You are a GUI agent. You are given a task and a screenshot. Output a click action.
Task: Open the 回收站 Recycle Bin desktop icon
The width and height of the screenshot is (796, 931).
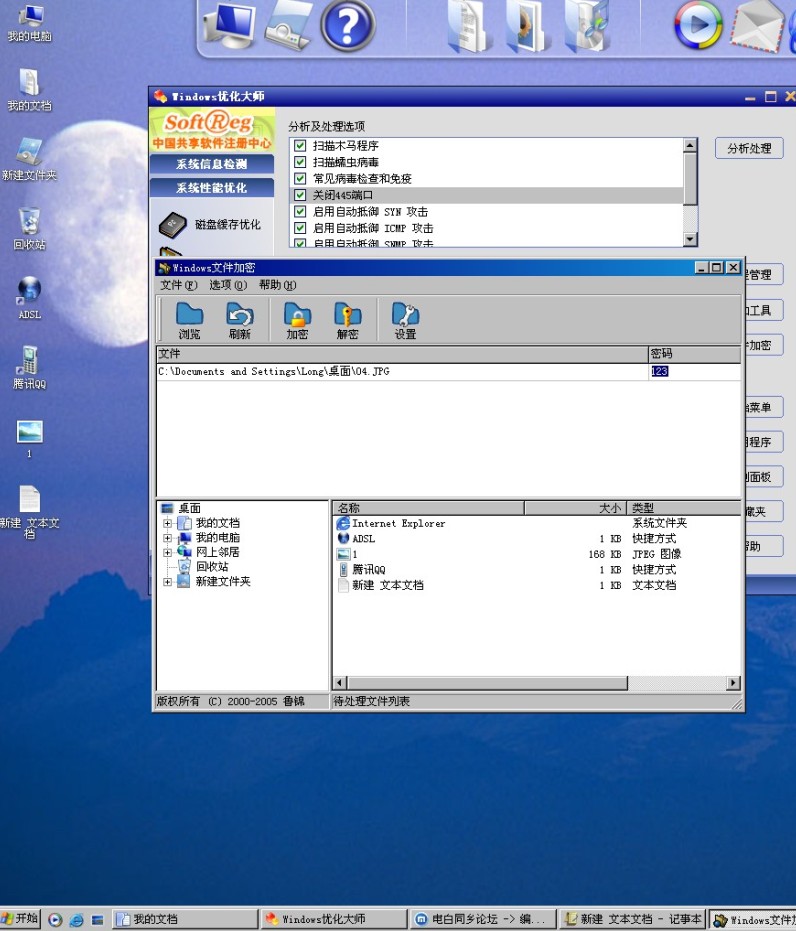[x=30, y=222]
